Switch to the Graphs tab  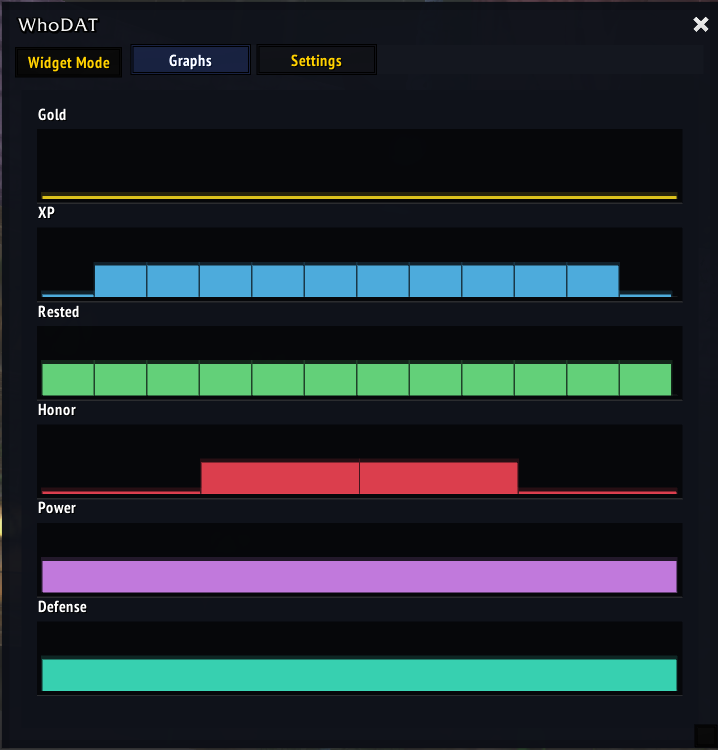(190, 61)
